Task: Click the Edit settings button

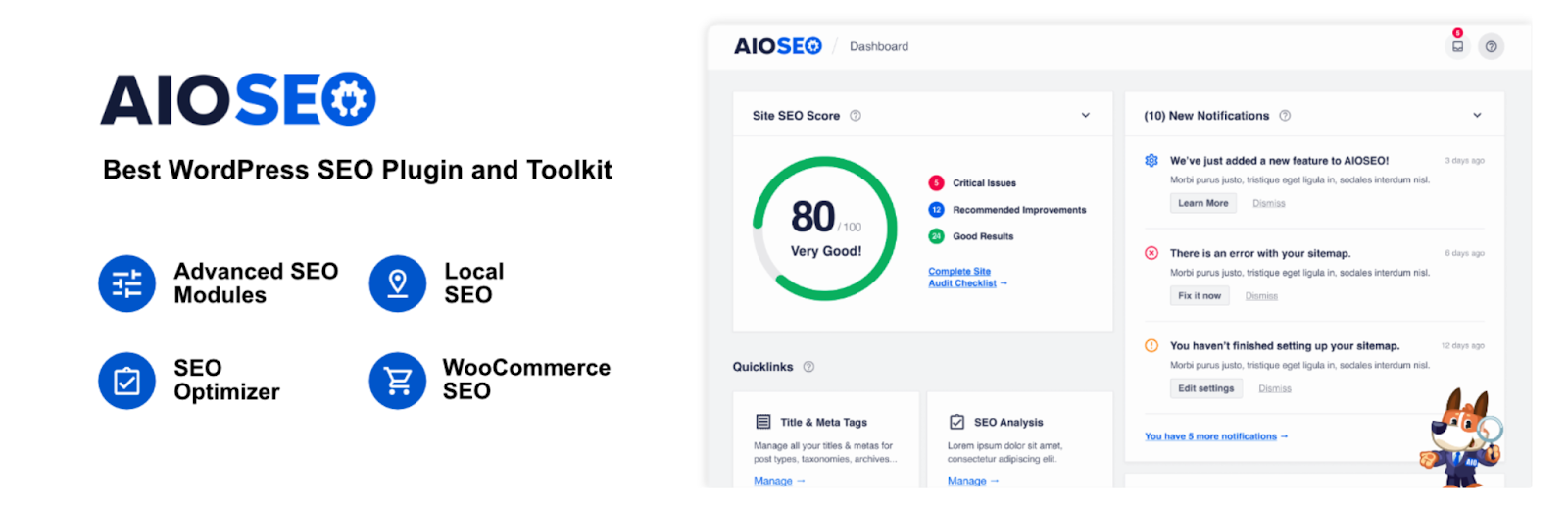Action: click(1206, 388)
